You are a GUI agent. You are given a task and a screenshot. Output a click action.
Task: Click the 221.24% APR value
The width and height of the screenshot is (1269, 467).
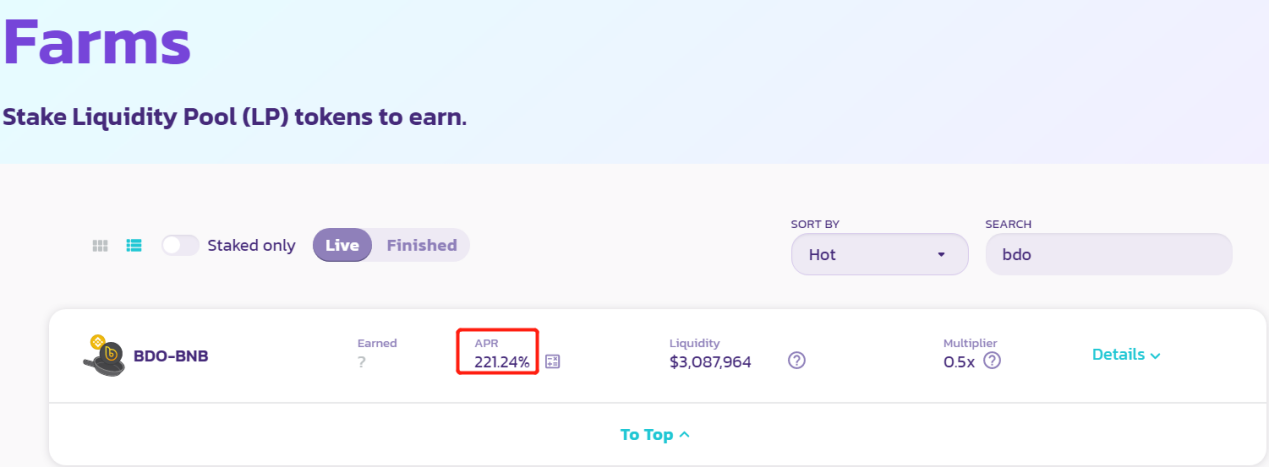pyautogui.click(x=502, y=361)
